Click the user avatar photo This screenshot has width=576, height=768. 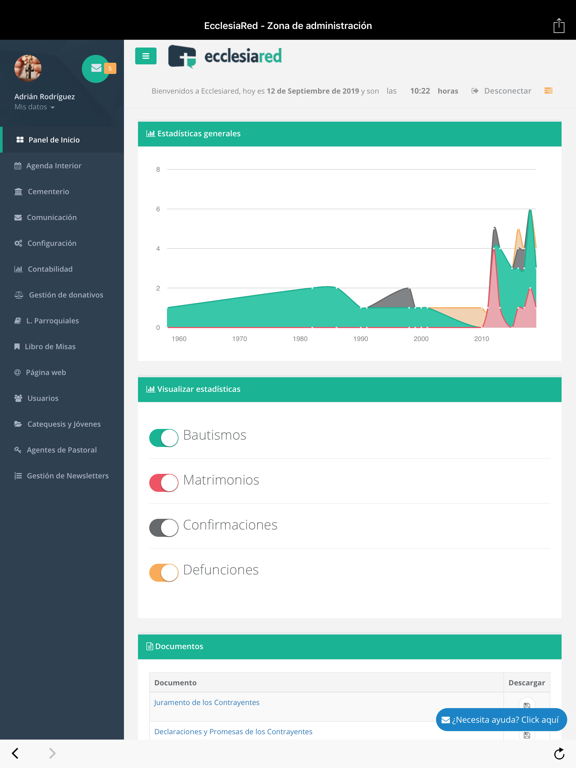[28, 68]
